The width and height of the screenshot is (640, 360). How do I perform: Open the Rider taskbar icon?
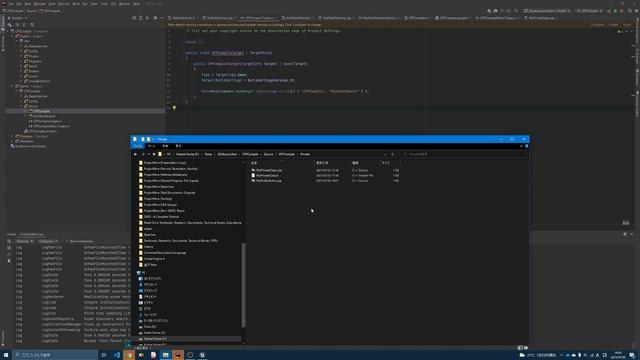pyautogui.click(x=178, y=355)
